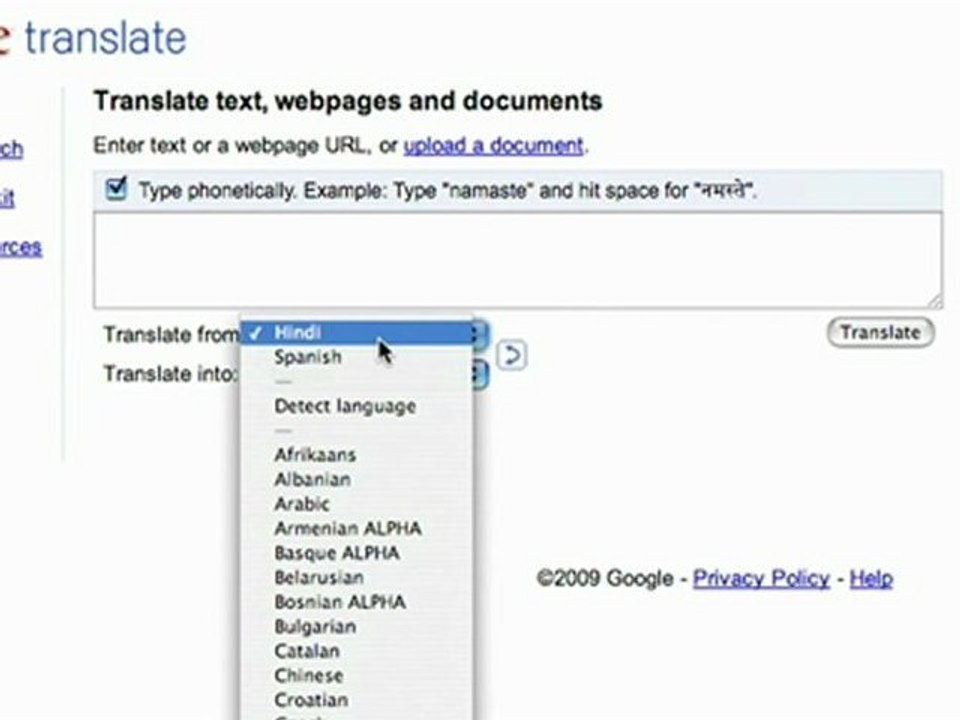Choose Albanian from the dropdown list
This screenshot has height=720, width=960.
(357, 479)
